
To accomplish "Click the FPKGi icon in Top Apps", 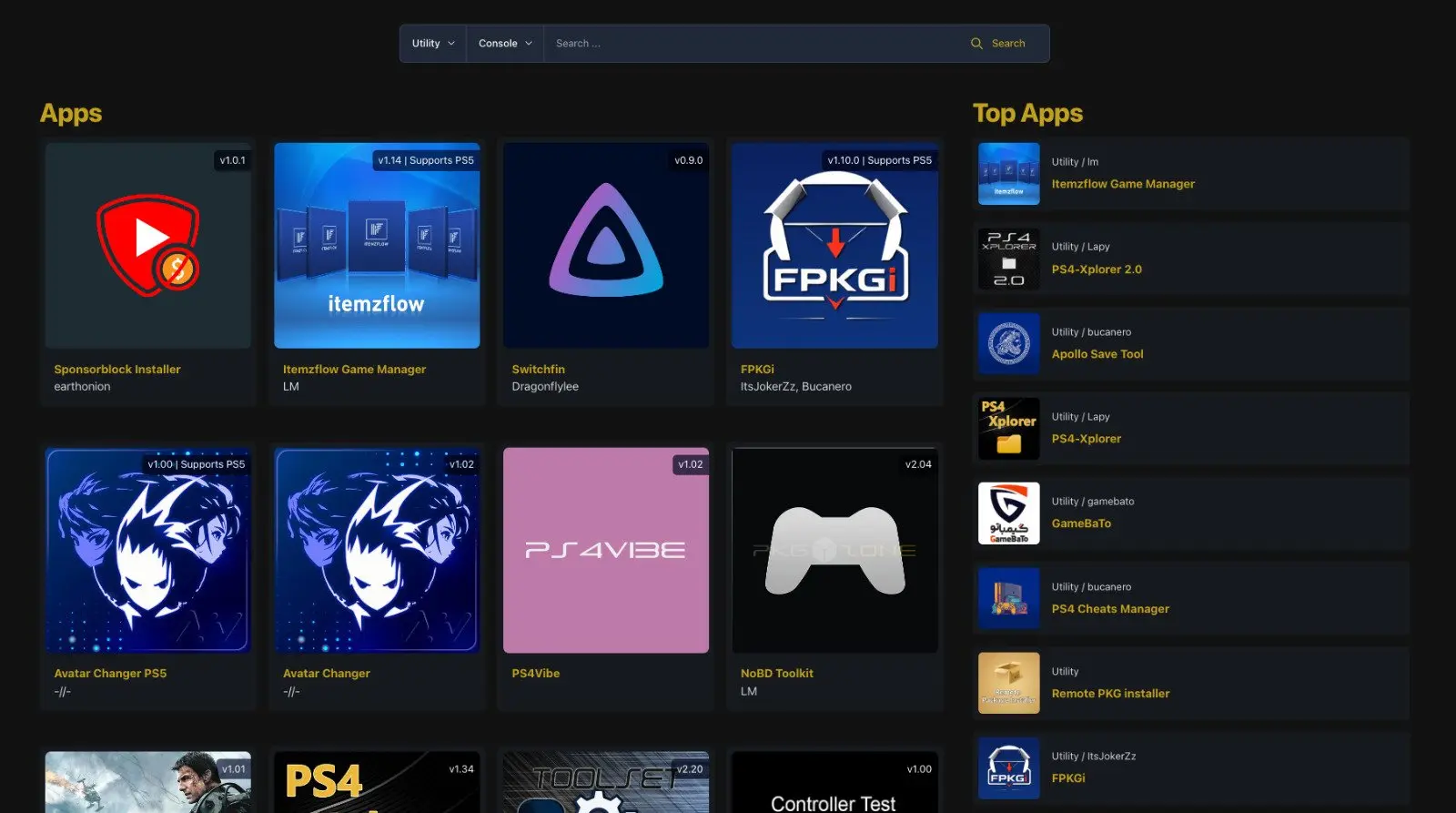I will coord(1009,768).
